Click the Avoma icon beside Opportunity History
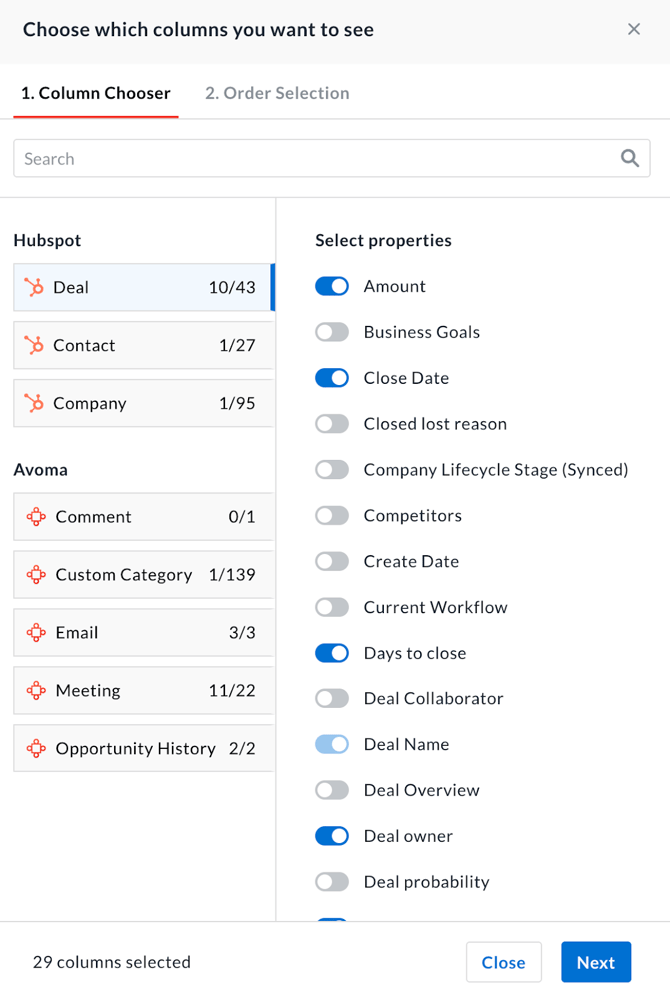 pos(36,749)
